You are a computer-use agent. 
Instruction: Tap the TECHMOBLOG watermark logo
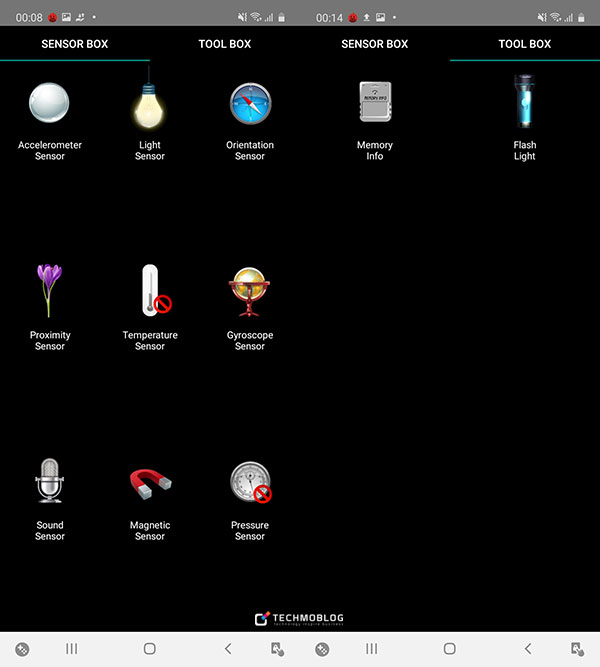[x=299, y=619]
